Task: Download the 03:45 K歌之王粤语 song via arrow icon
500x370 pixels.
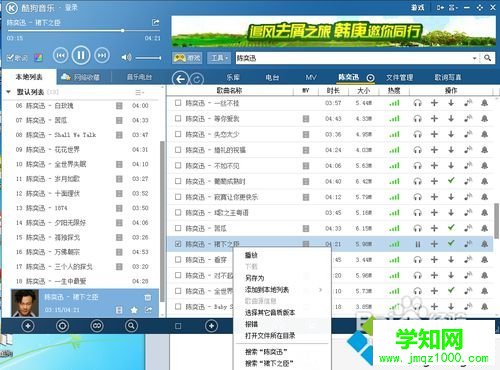Action: (x=451, y=212)
